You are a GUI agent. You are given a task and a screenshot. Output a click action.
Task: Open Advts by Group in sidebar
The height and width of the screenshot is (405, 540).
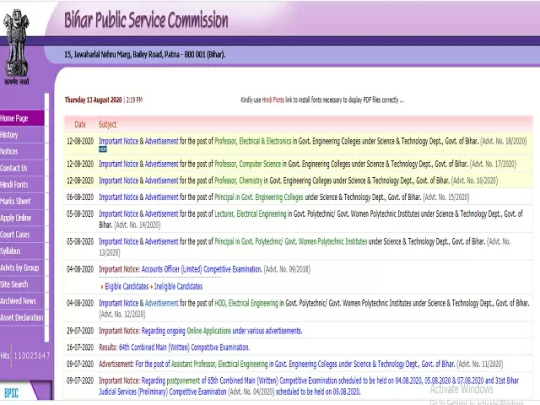point(22,268)
